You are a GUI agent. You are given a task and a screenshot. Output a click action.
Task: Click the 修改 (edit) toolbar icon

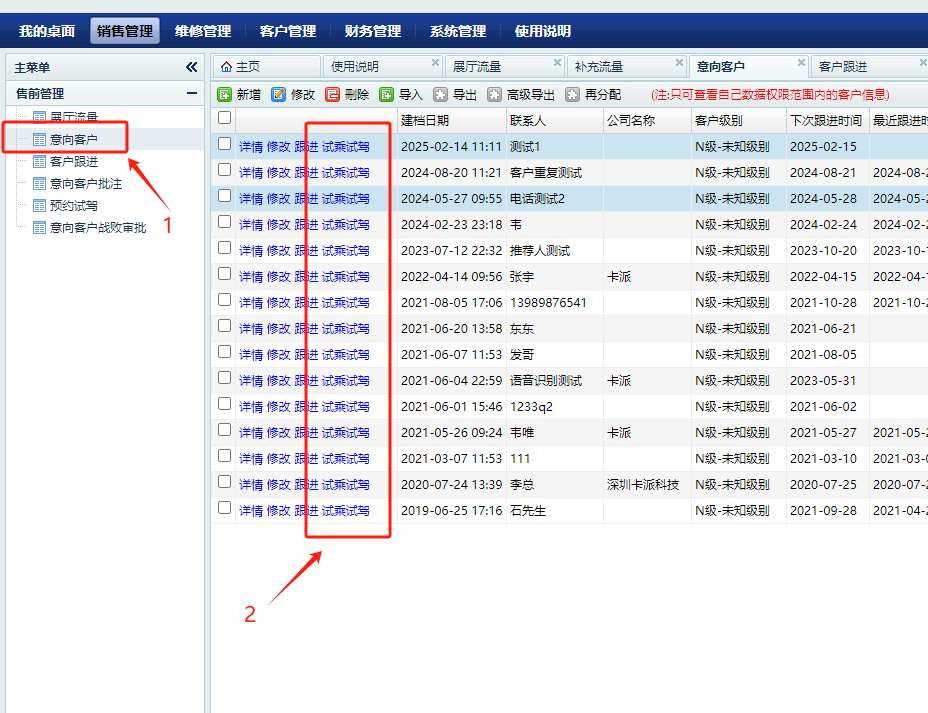[279, 95]
